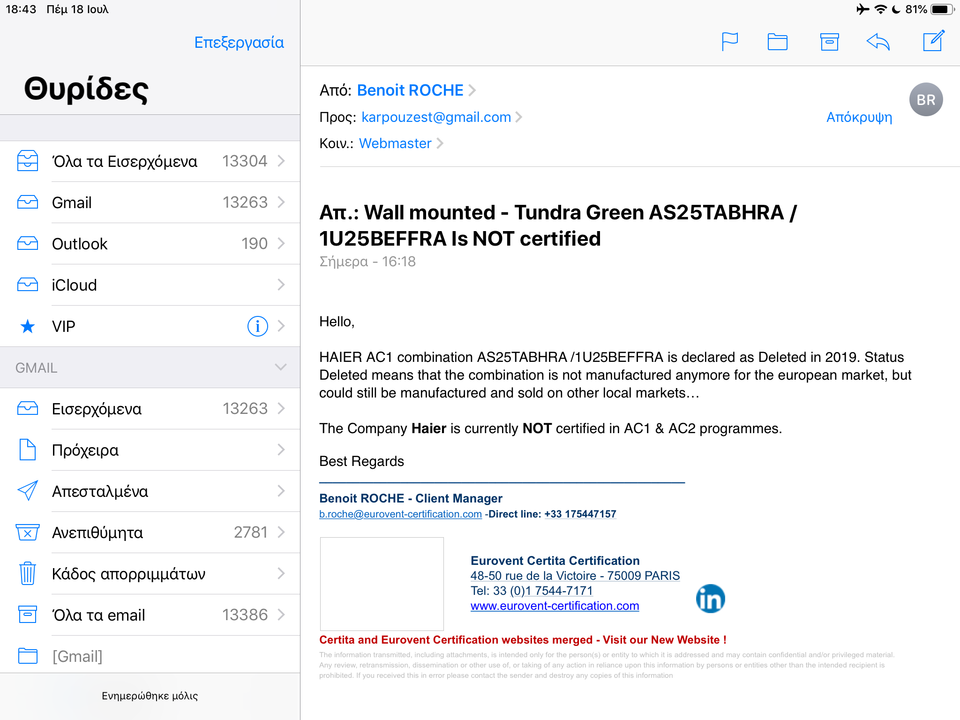The height and width of the screenshot is (720, 960).
Task: Click the 'Ενημερώθηκε μόλις' status text
Action: [149, 696]
